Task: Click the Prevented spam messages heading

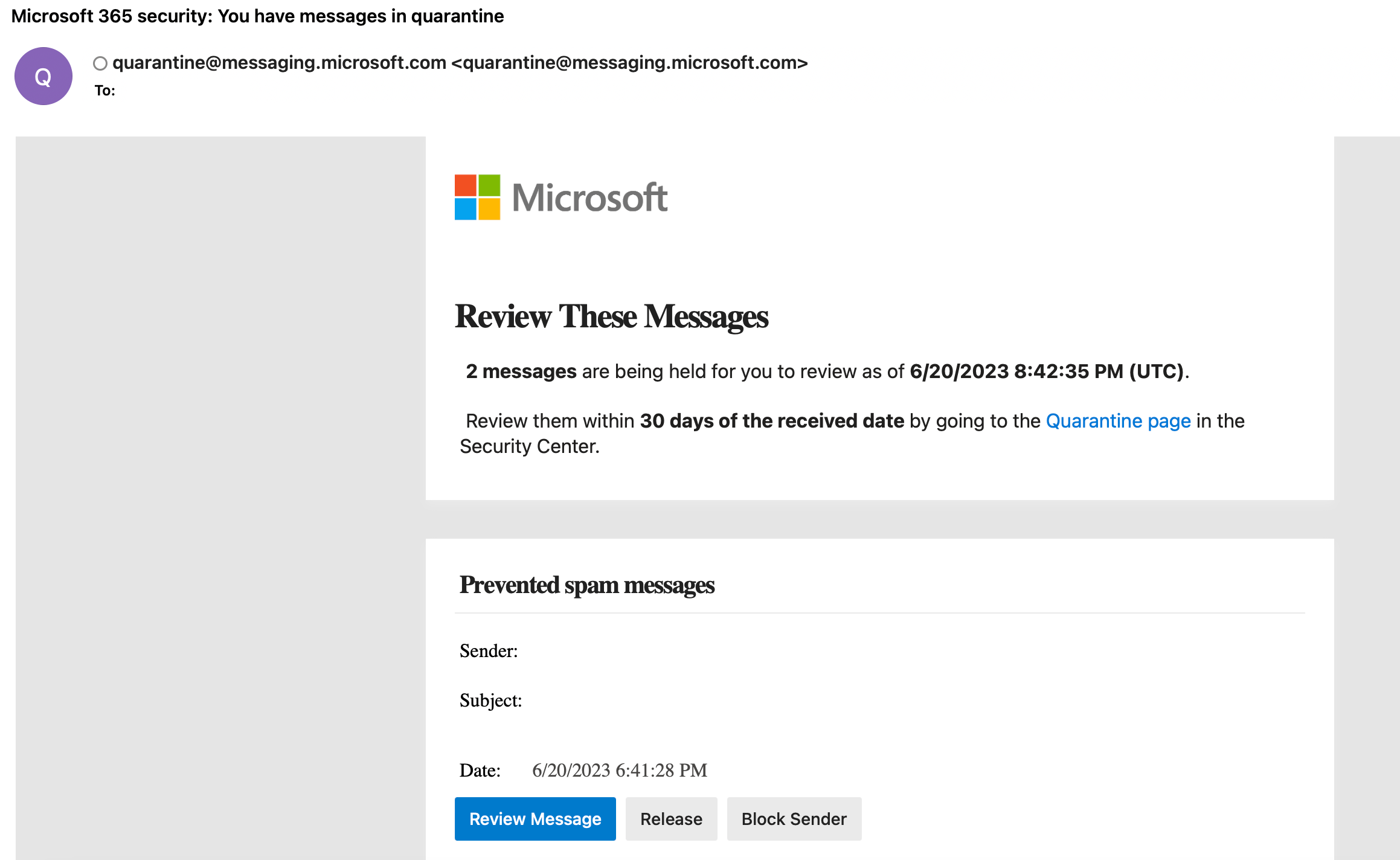Action: (x=586, y=585)
